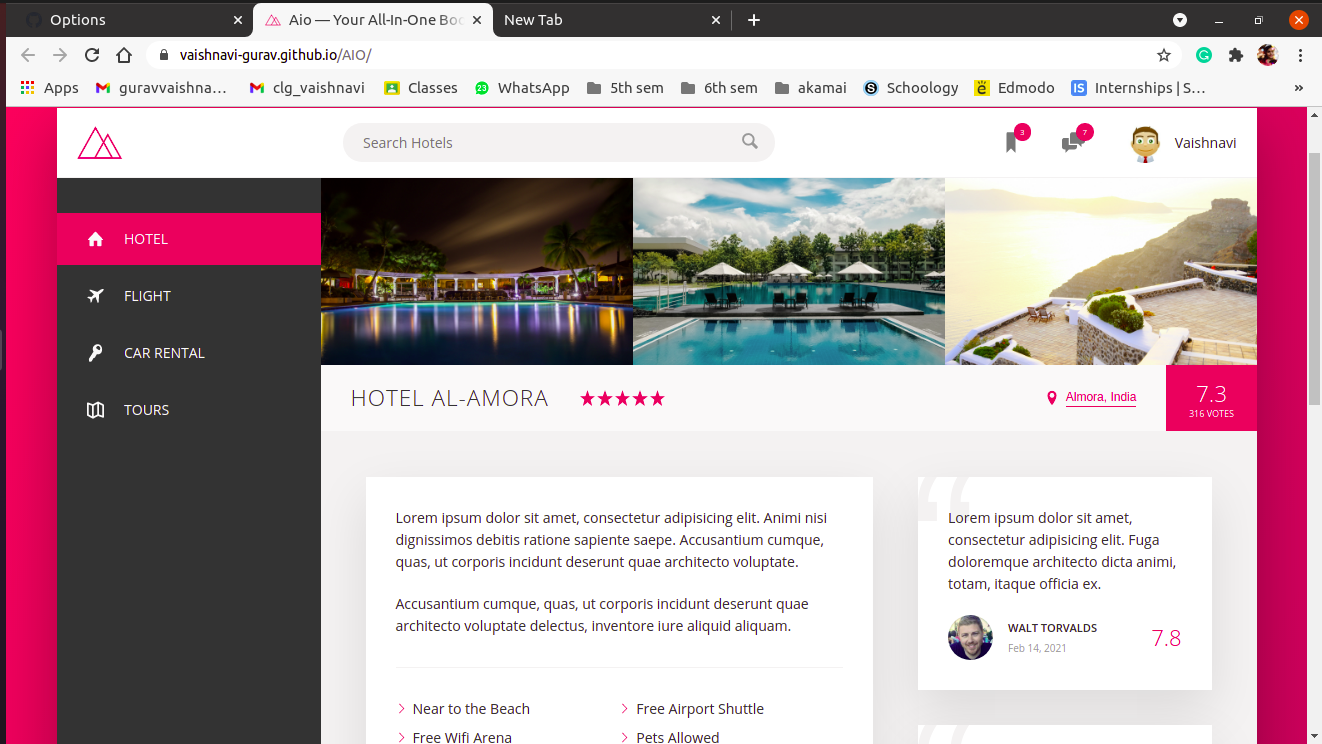Check messages icon with 7 notifications
The width and height of the screenshot is (1322, 744).
point(1071,143)
